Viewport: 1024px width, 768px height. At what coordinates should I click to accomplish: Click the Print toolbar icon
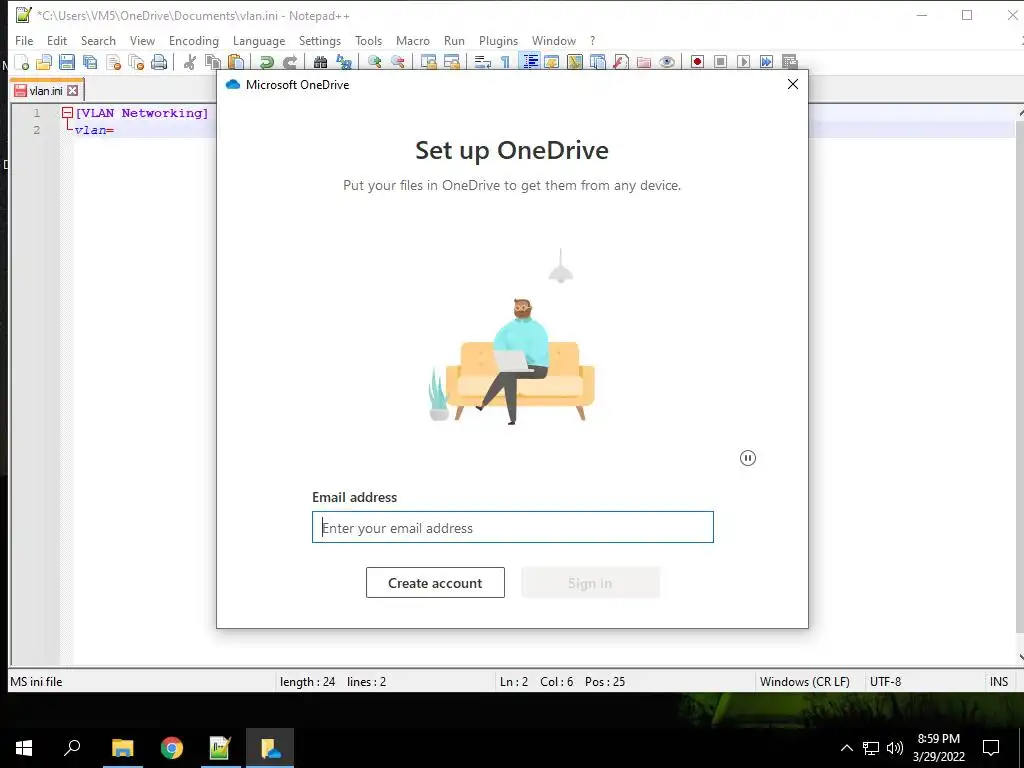(159, 62)
